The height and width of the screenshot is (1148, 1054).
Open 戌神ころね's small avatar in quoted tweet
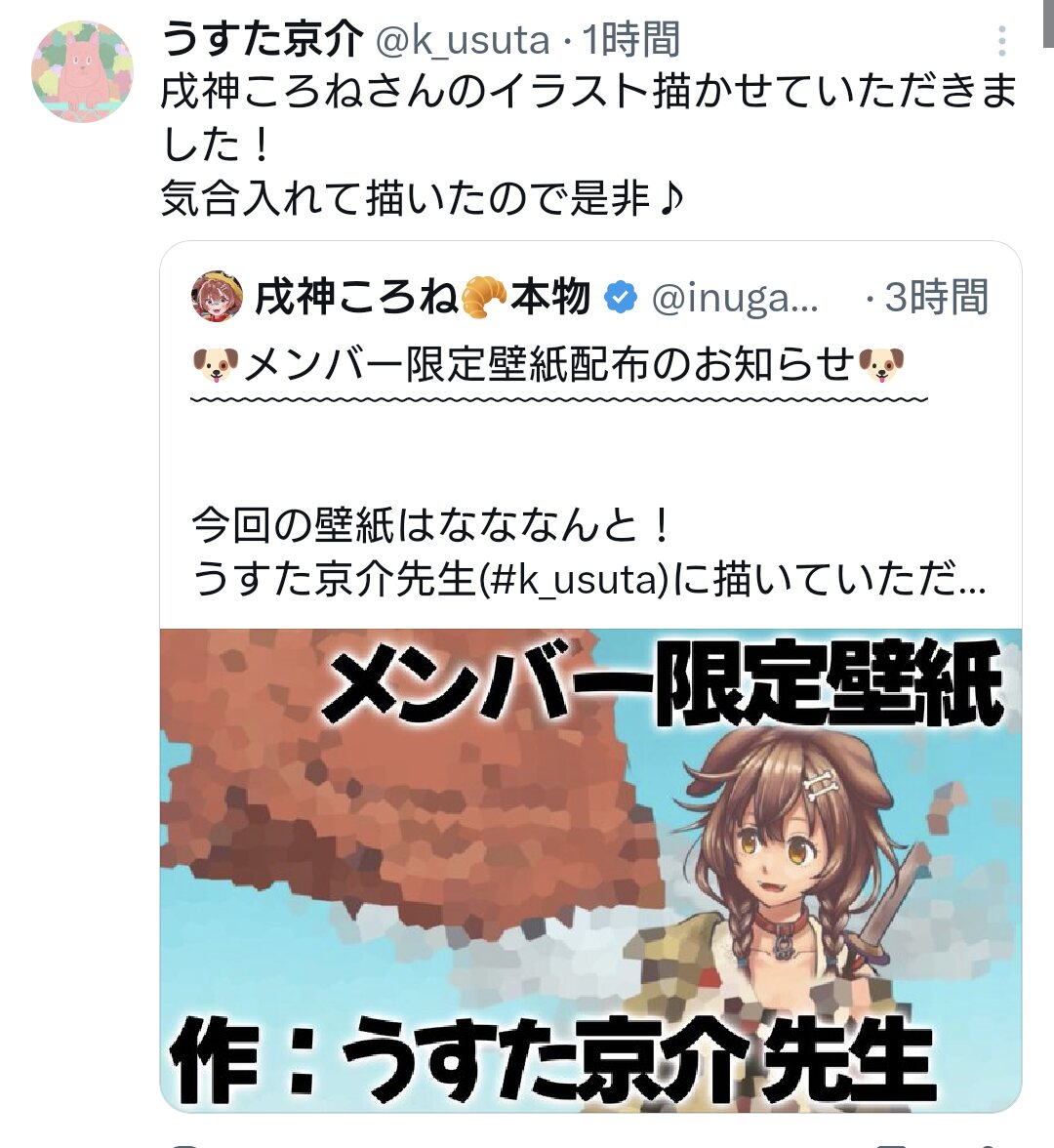217,297
